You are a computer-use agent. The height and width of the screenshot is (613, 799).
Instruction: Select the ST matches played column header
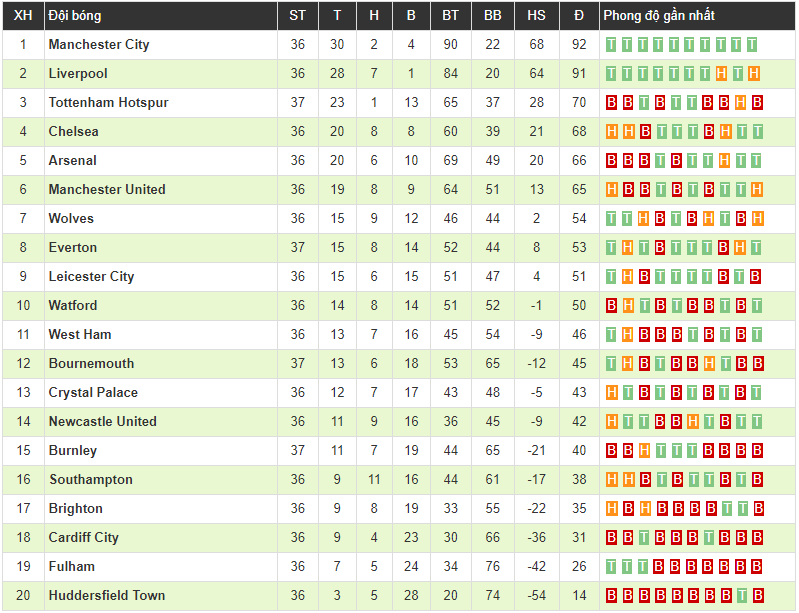298,16
